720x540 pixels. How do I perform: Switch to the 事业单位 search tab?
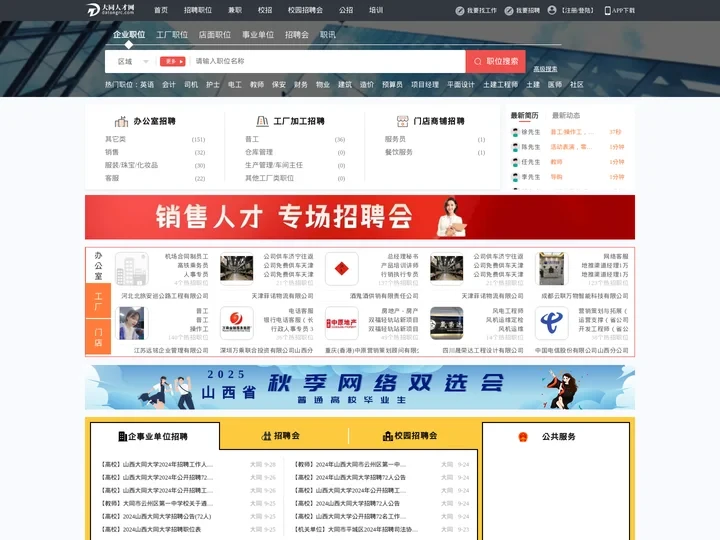(x=258, y=35)
